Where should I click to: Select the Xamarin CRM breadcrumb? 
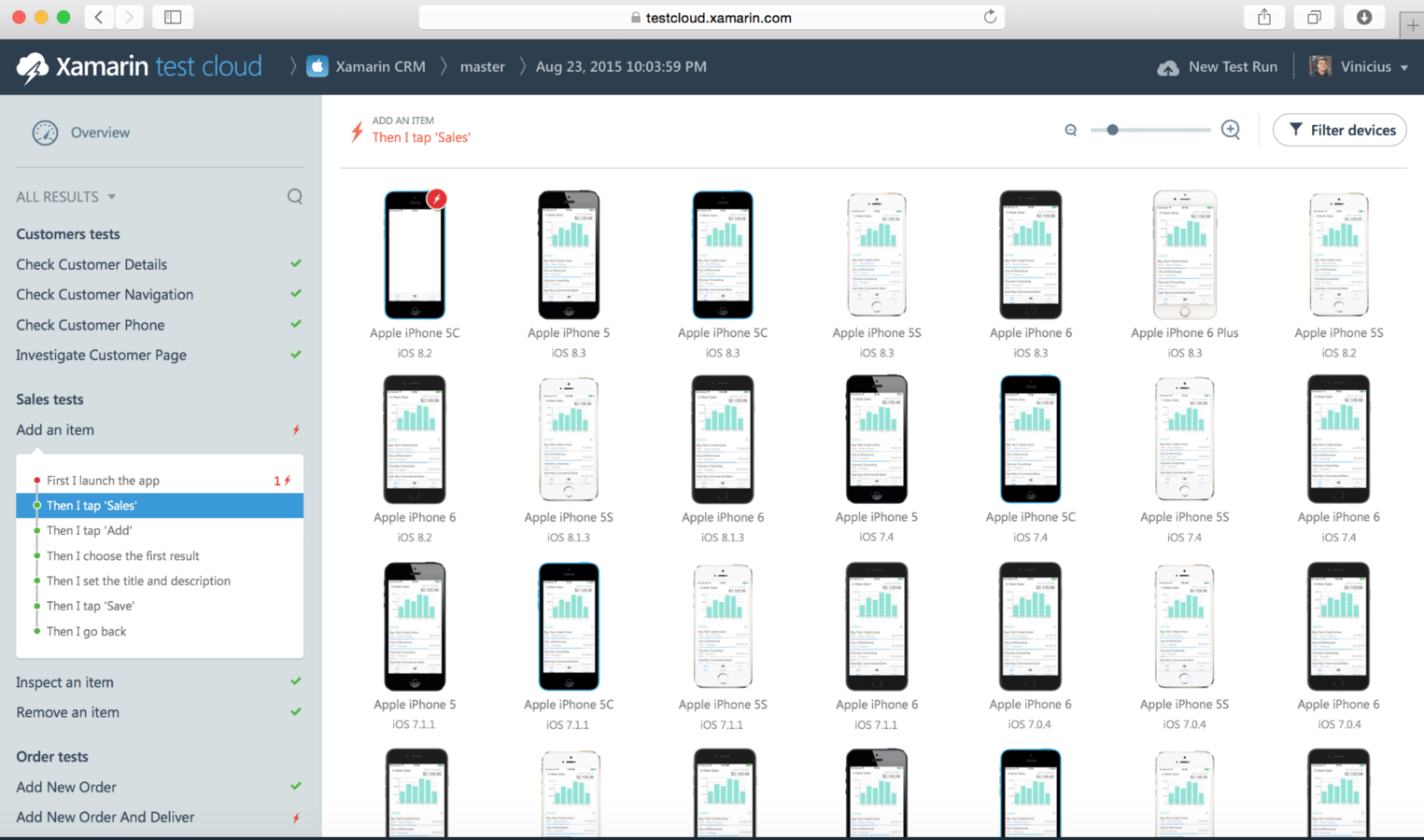(x=380, y=66)
